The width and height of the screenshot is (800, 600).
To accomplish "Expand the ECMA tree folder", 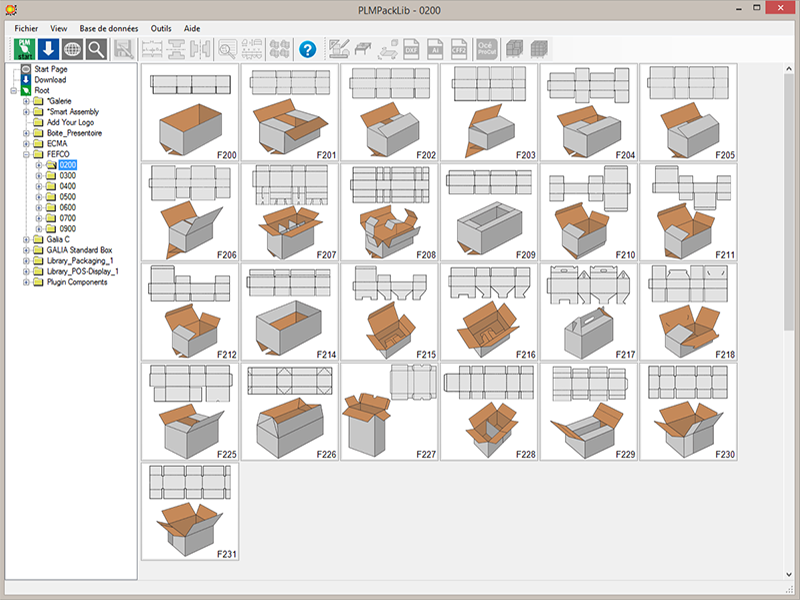I will [x=26, y=143].
